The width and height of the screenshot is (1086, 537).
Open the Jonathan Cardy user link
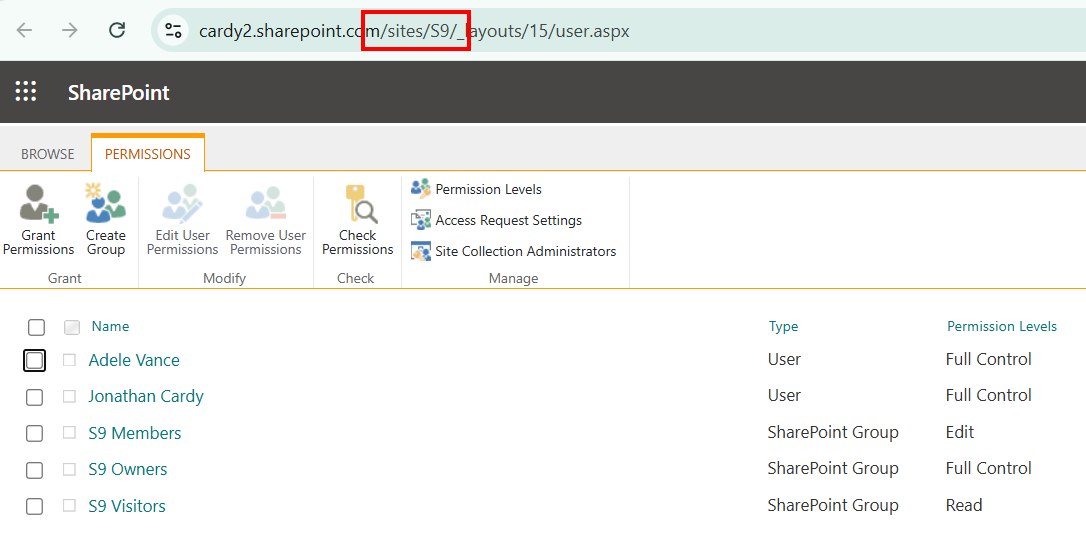click(x=145, y=396)
